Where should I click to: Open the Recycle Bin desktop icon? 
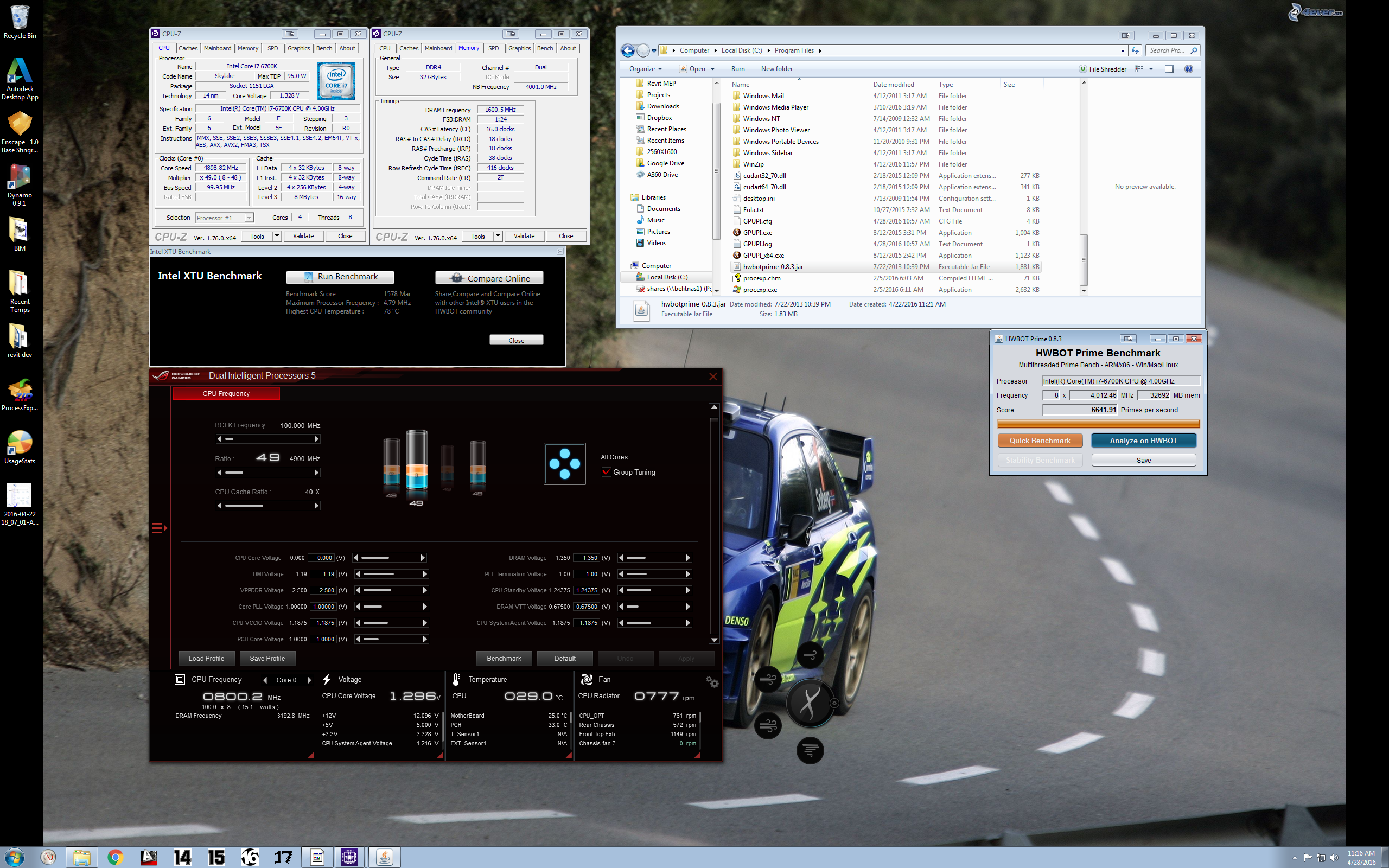point(20,21)
